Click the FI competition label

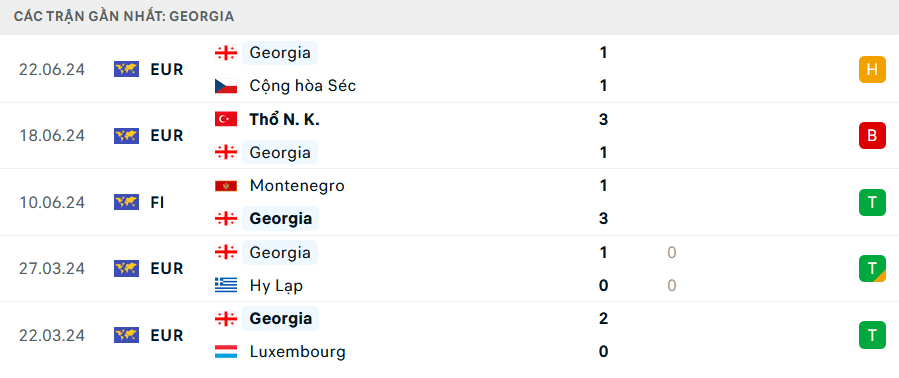tap(158, 202)
